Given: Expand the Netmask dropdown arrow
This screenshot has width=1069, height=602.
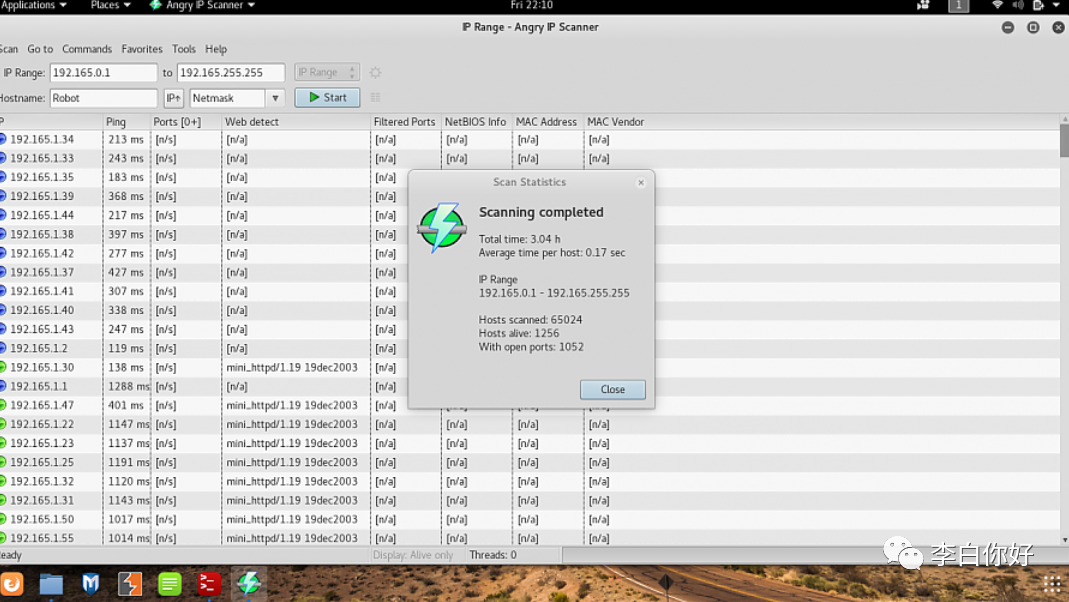Looking at the screenshot, I should [275, 98].
